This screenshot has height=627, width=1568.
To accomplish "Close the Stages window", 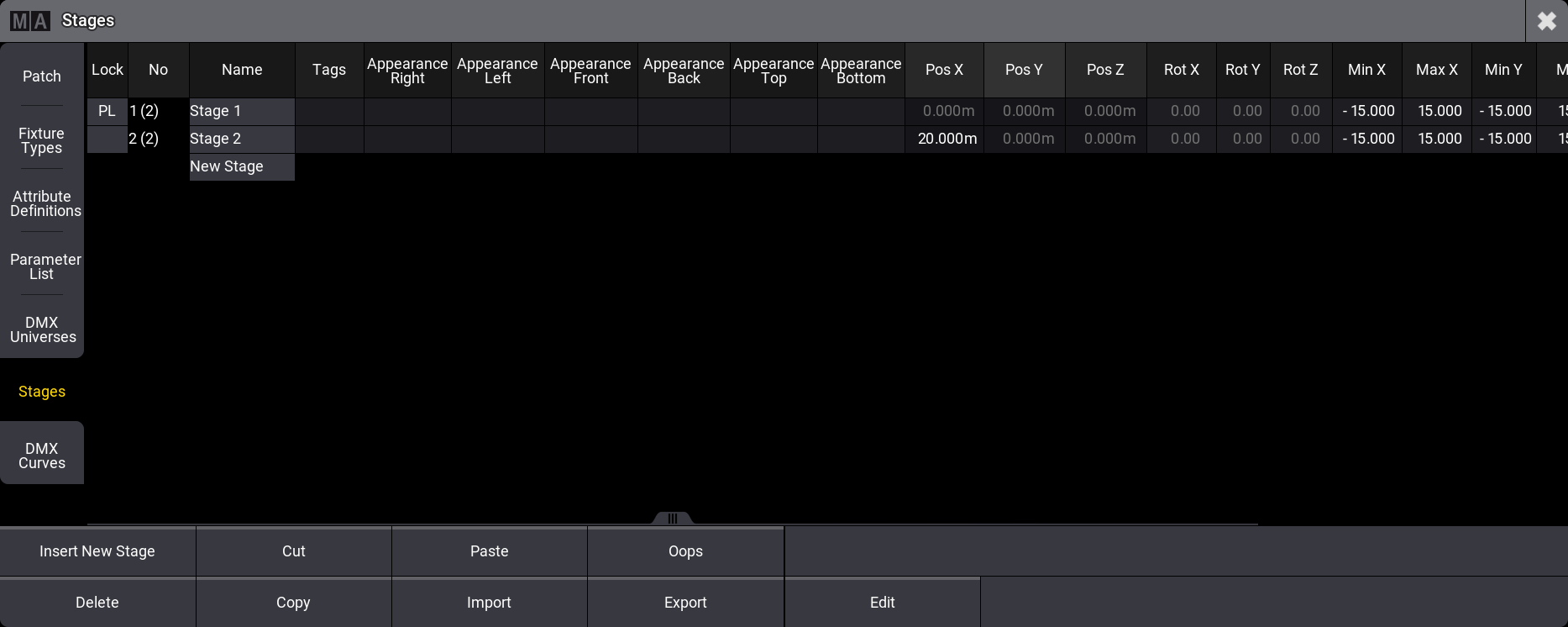I will pyautogui.click(x=1546, y=21).
